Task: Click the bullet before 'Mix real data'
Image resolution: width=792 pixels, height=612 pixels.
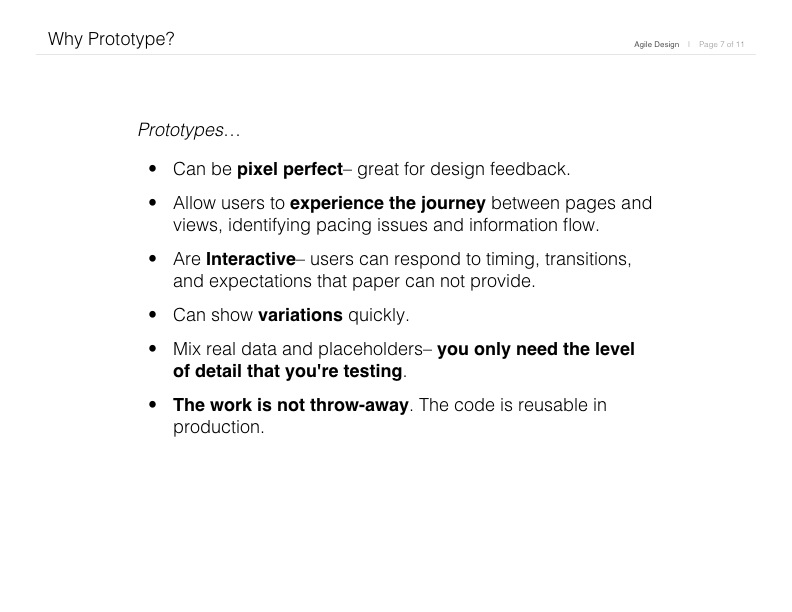Action: click(153, 348)
